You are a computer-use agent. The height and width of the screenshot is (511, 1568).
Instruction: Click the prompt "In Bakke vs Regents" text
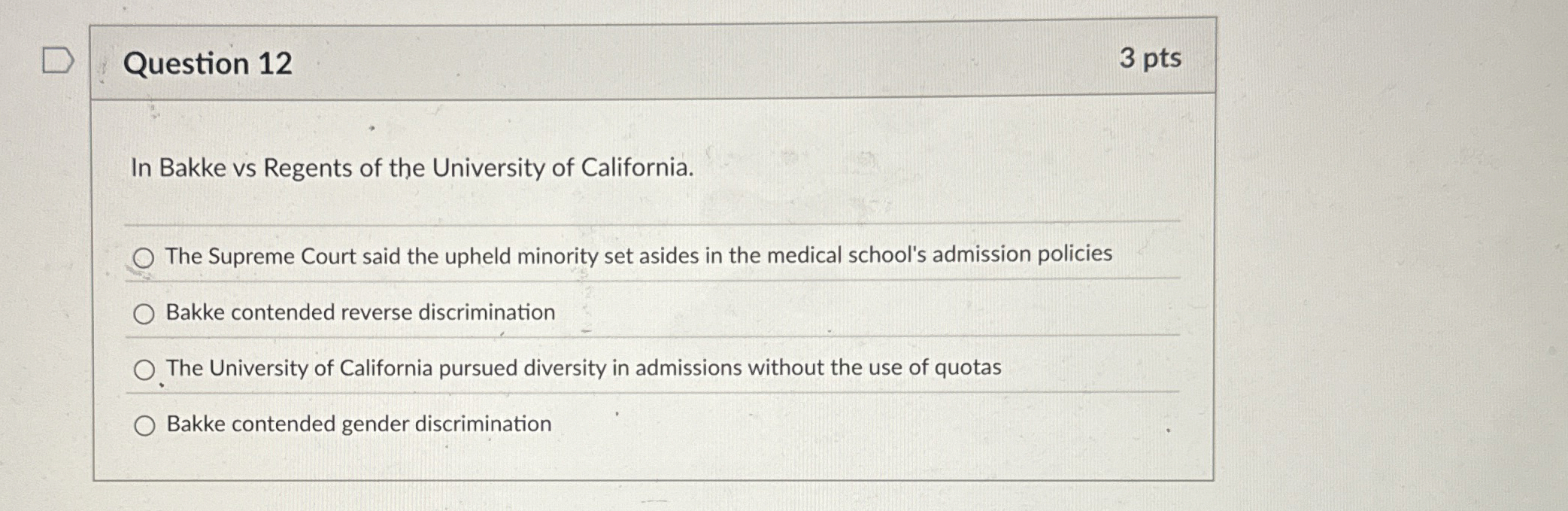pyautogui.click(x=412, y=168)
